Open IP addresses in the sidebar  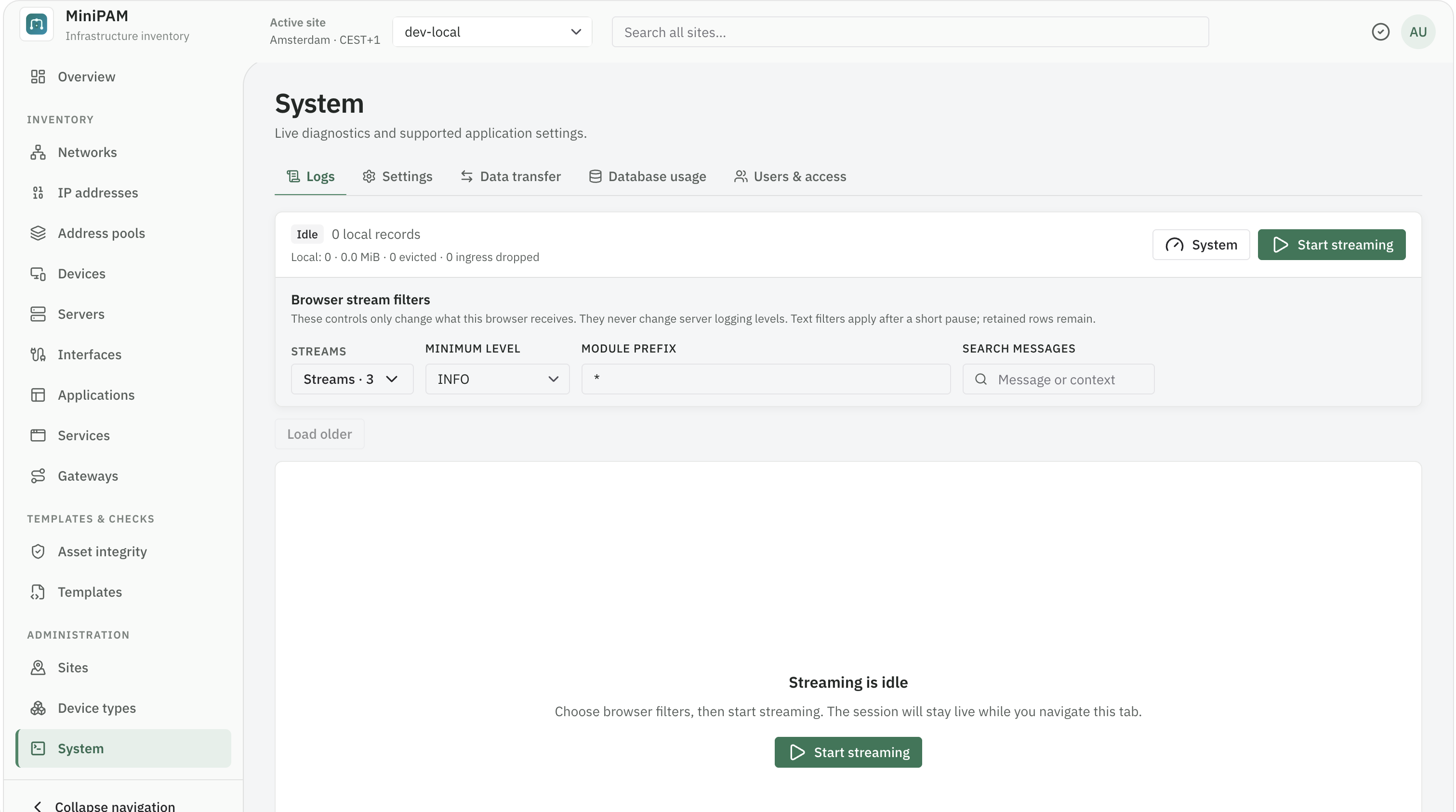(x=123, y=193)
